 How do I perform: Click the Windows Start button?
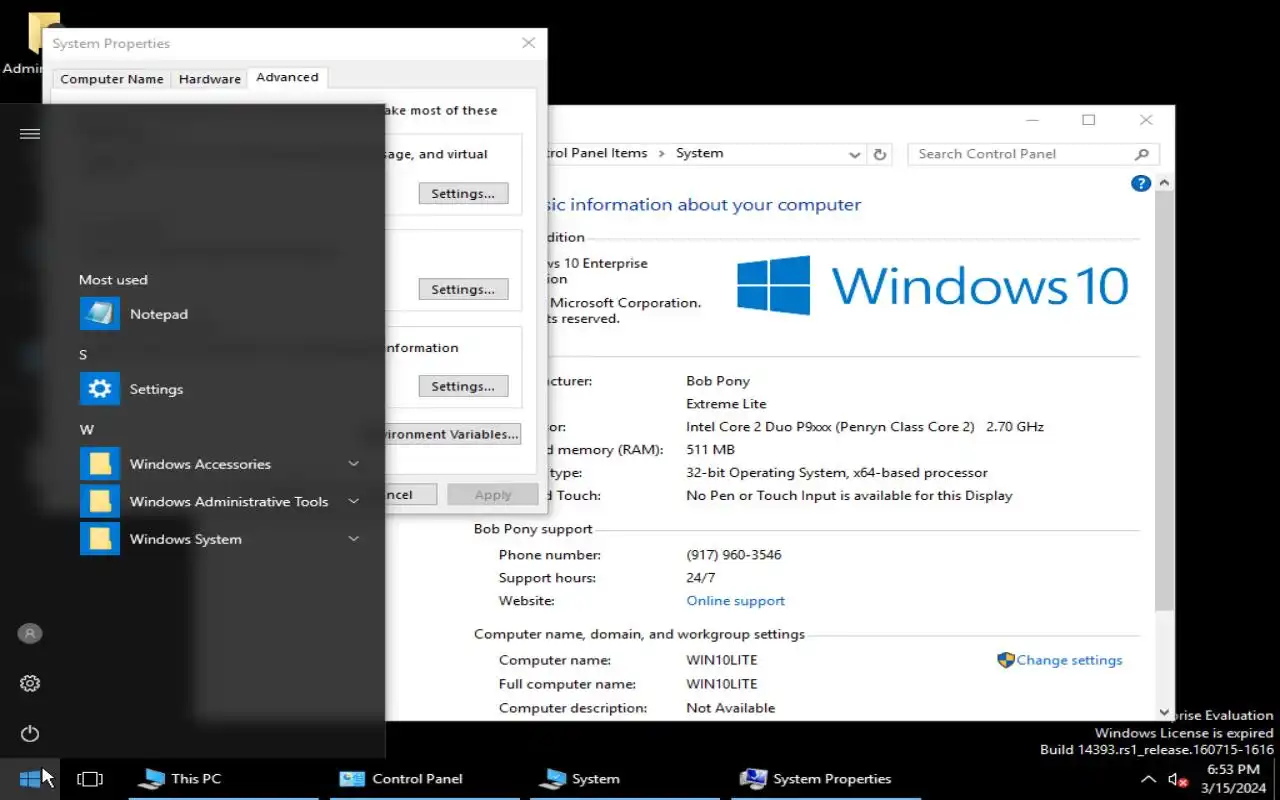(30, 778)
